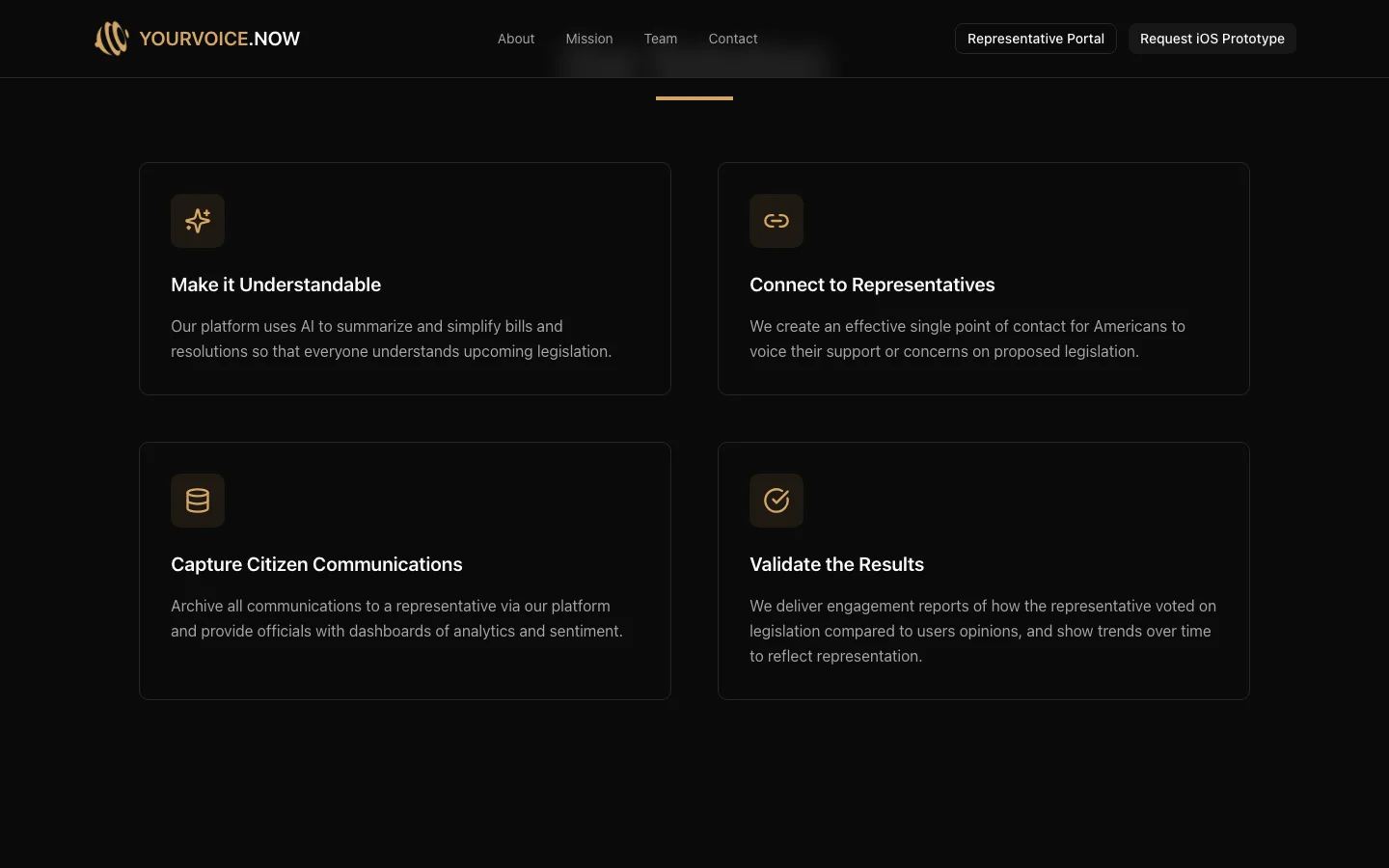Click the Validate the Results heading
This screenshot has width=1389, height=868.
click(836, 564)
